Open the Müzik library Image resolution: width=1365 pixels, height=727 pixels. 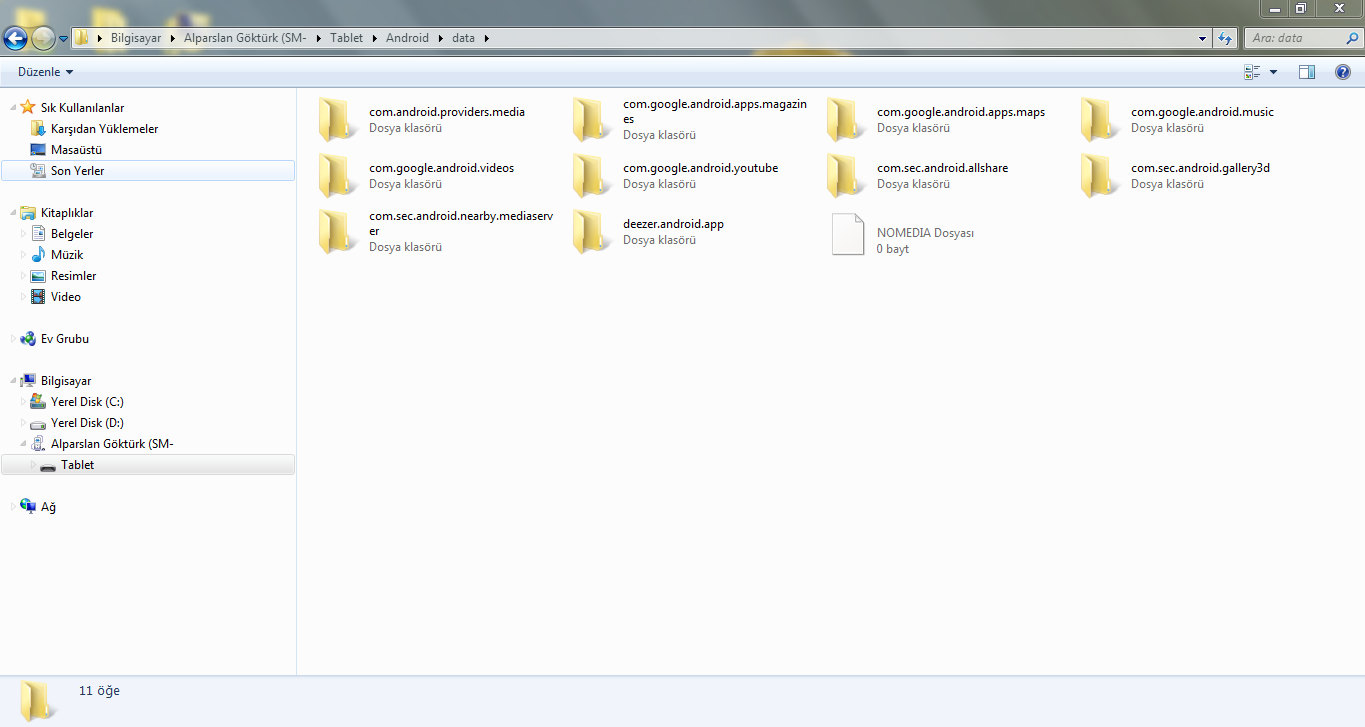tap(67, 254)
